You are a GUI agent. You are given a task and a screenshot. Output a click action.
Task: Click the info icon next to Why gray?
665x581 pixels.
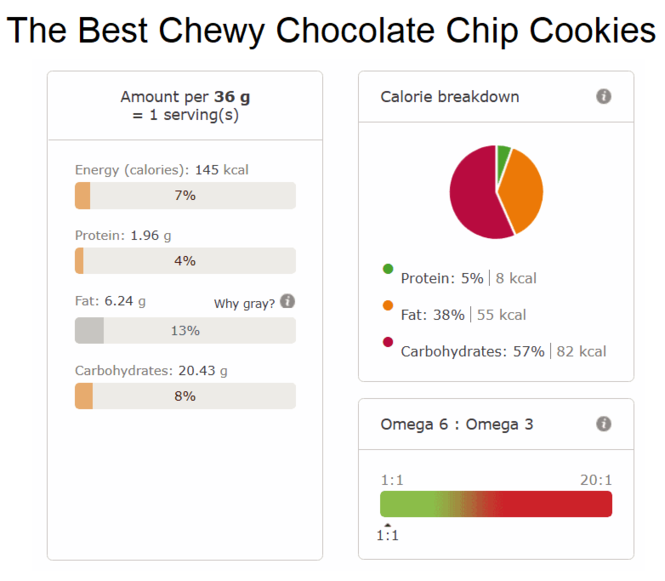(288, 302)
